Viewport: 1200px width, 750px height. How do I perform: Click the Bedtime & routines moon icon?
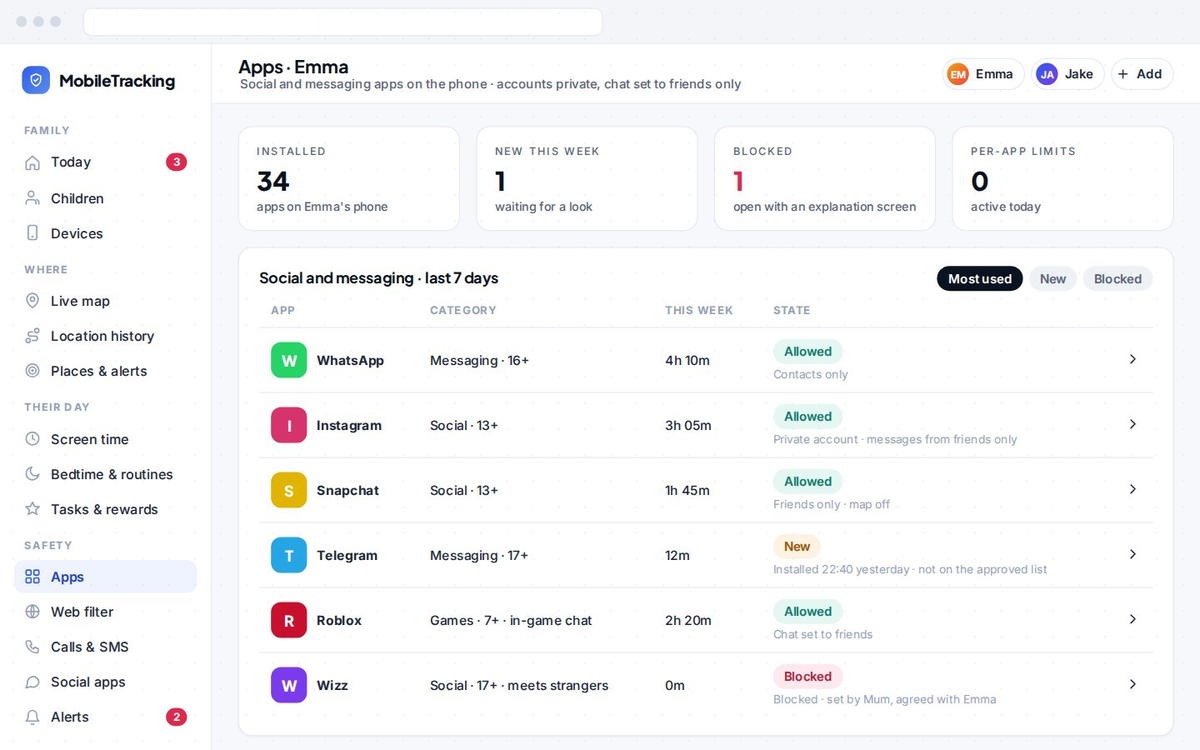[x=32, y=474]
